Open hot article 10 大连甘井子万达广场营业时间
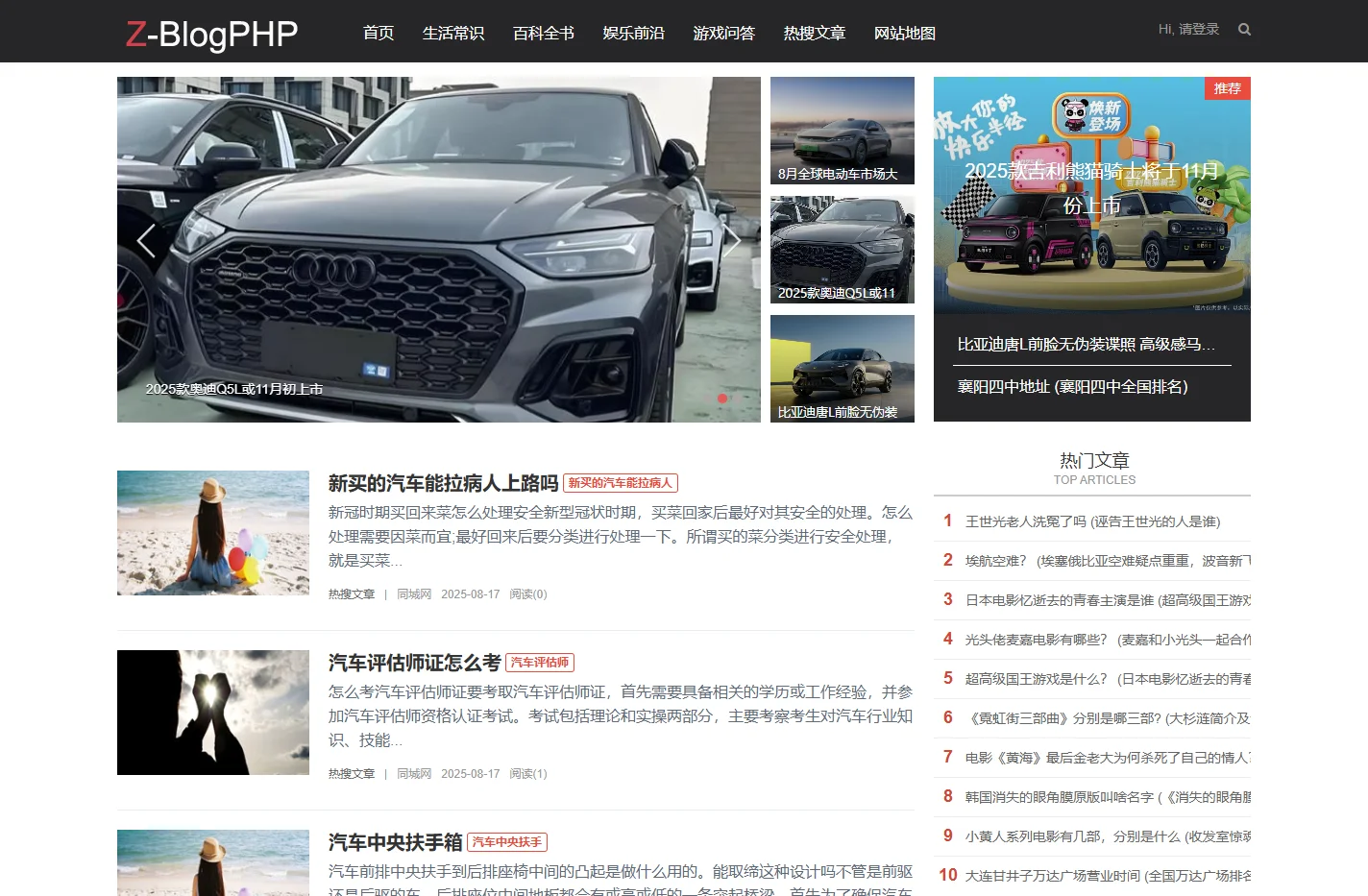Viewport: 1368px width, 896px height. point(1108,876)
